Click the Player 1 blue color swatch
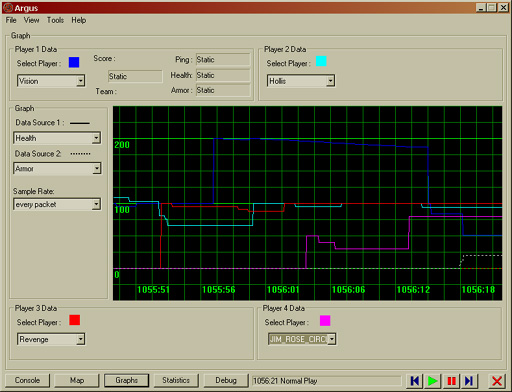 click(x=74, y=62)
